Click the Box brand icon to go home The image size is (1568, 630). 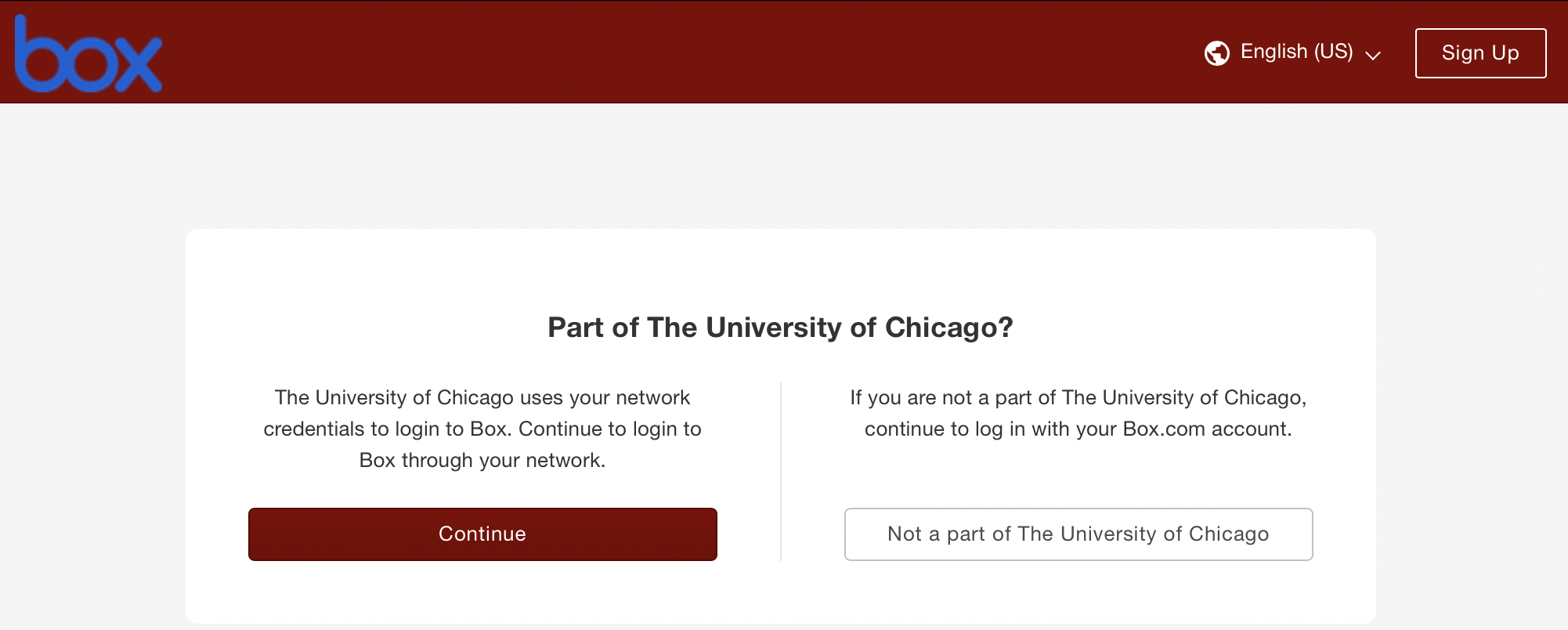pyautogui.click(x=88, y=53)
